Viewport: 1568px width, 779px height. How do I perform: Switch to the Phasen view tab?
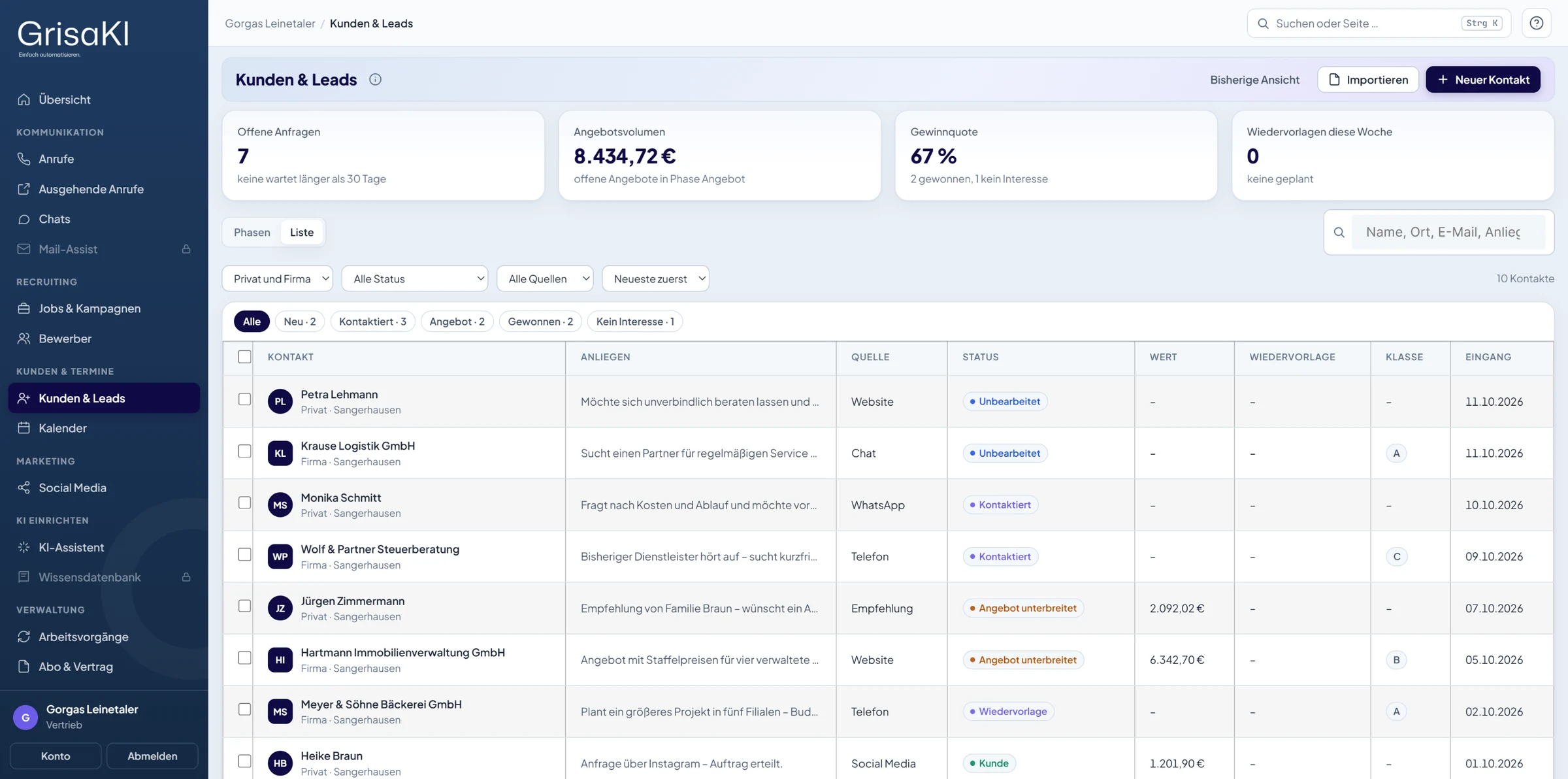[252, 232]
